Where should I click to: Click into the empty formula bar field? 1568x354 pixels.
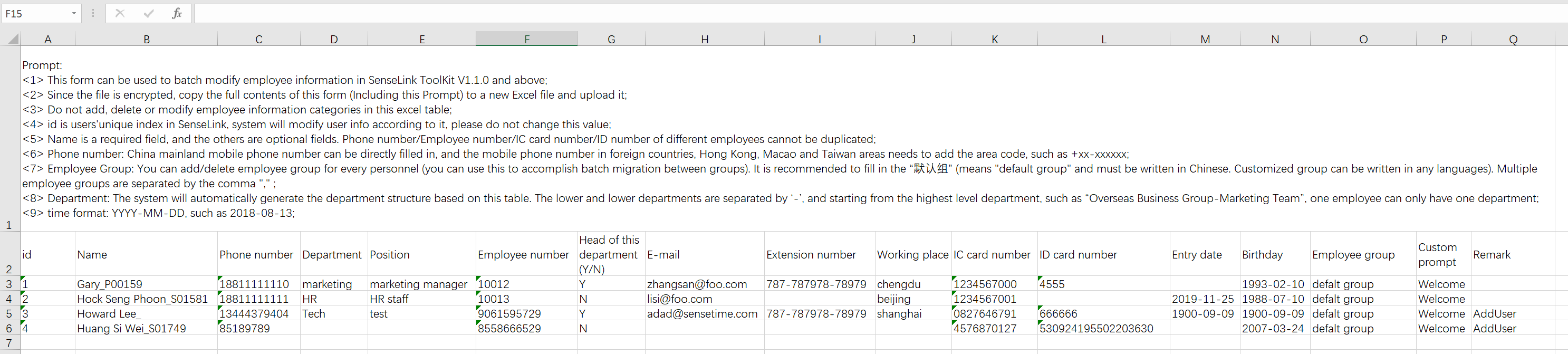(x=852, y=13)
